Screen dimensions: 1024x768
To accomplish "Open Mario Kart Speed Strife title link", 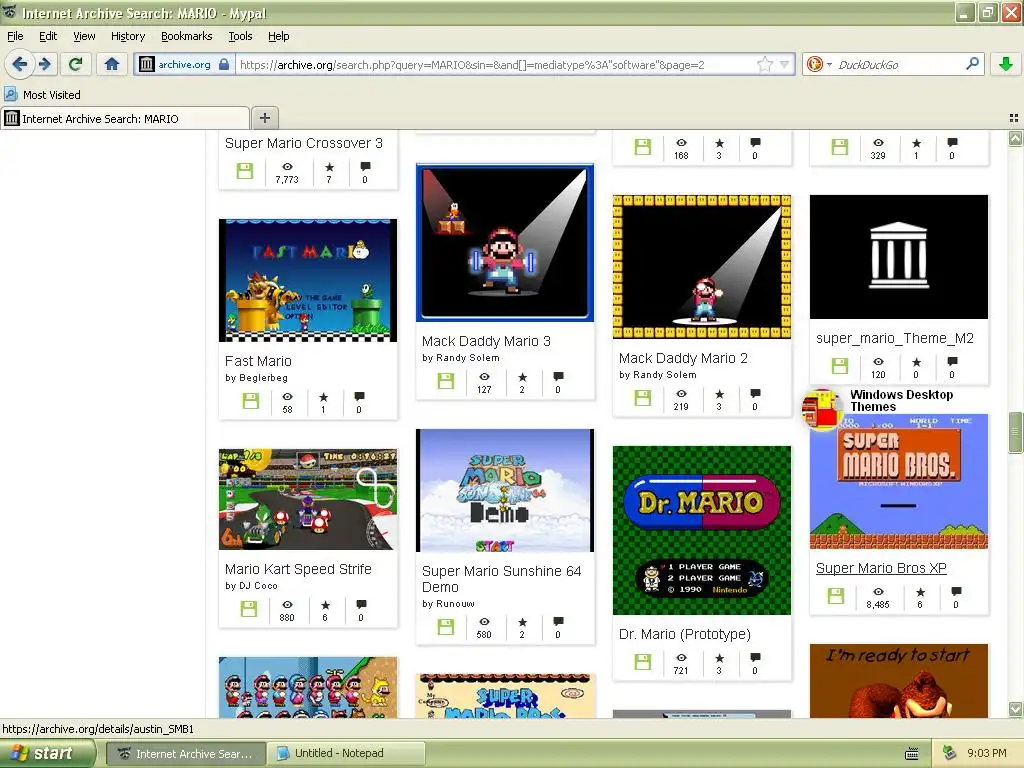I will (298, 569).
